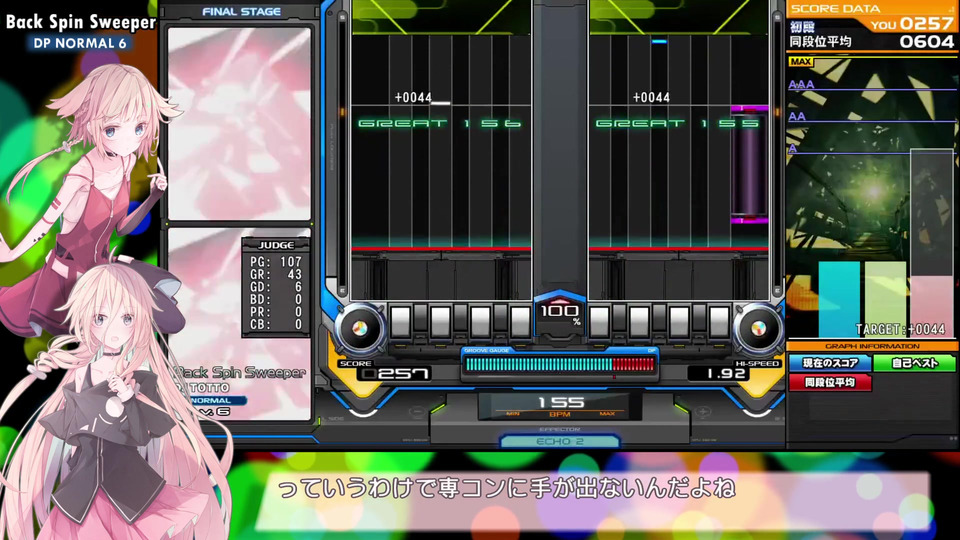Viewport: 960px width, 540px height.
Task: Click the left side +0044 indicator
Action: [x=413, y=97]
